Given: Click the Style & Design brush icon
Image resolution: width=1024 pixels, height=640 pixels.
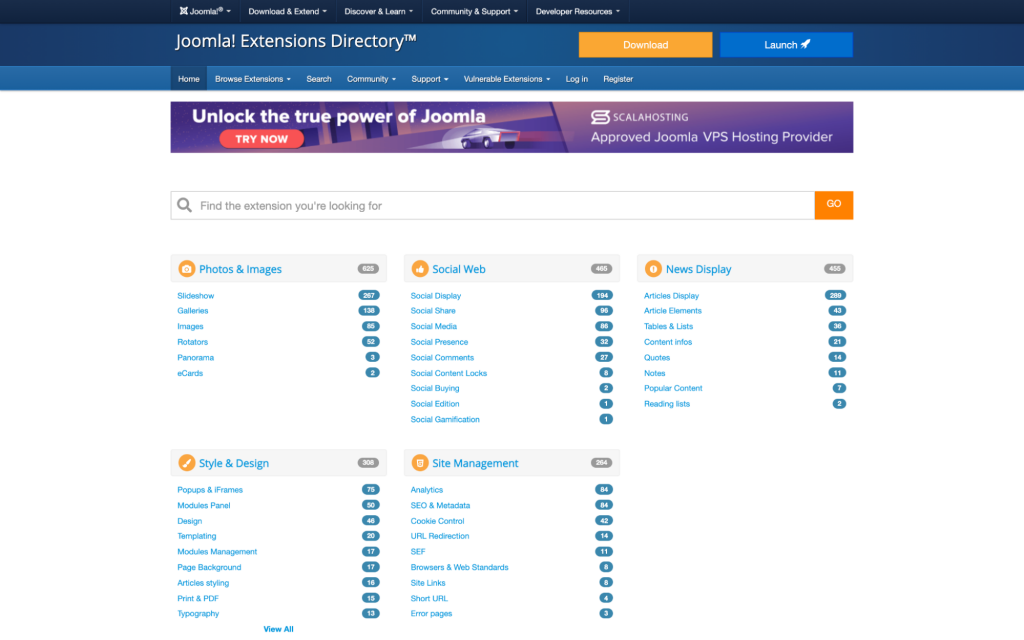Looking at the screenshot, I should point(187,462).
